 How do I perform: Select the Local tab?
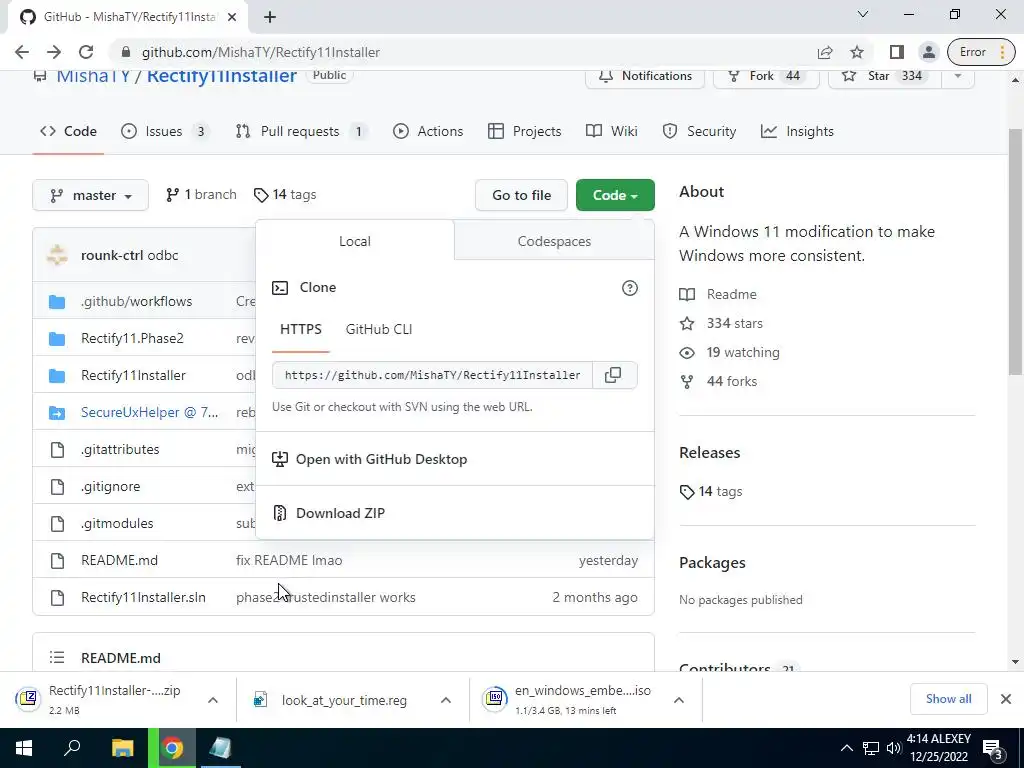coord(355,241)
